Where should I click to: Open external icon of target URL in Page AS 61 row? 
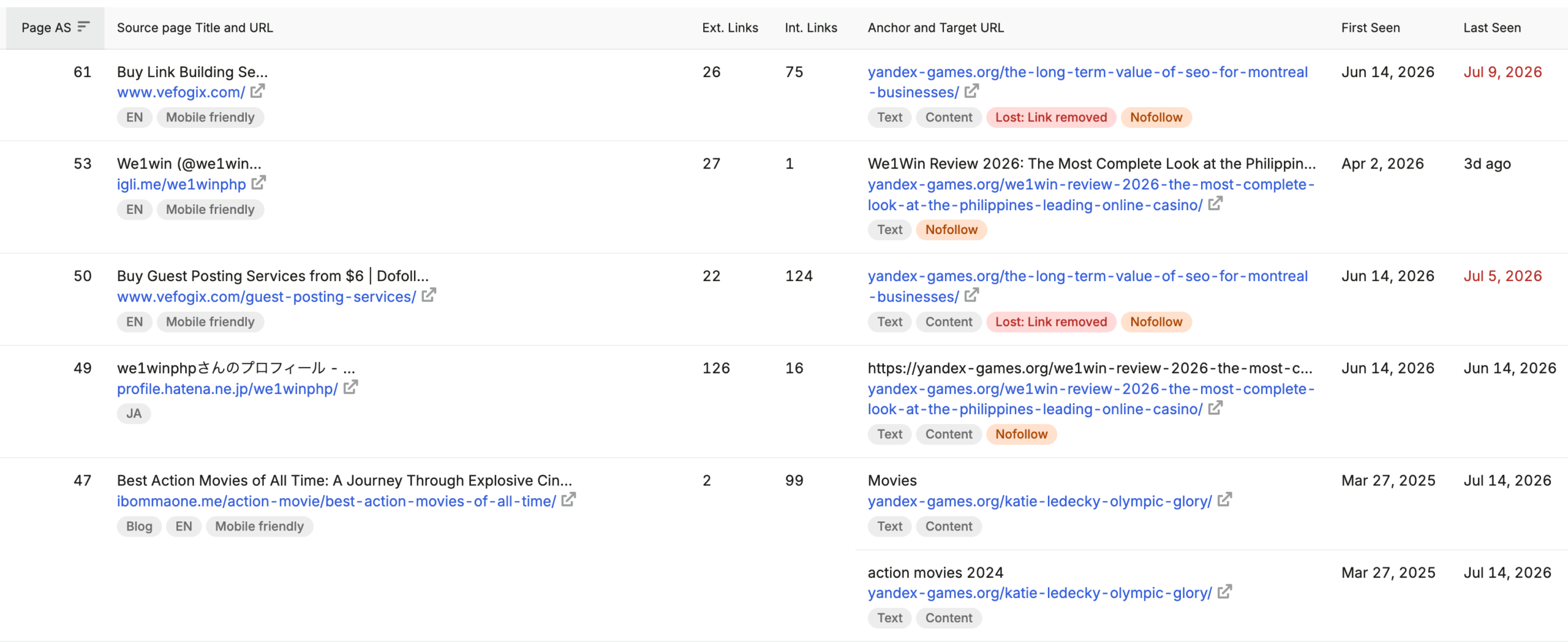point(972,91)
